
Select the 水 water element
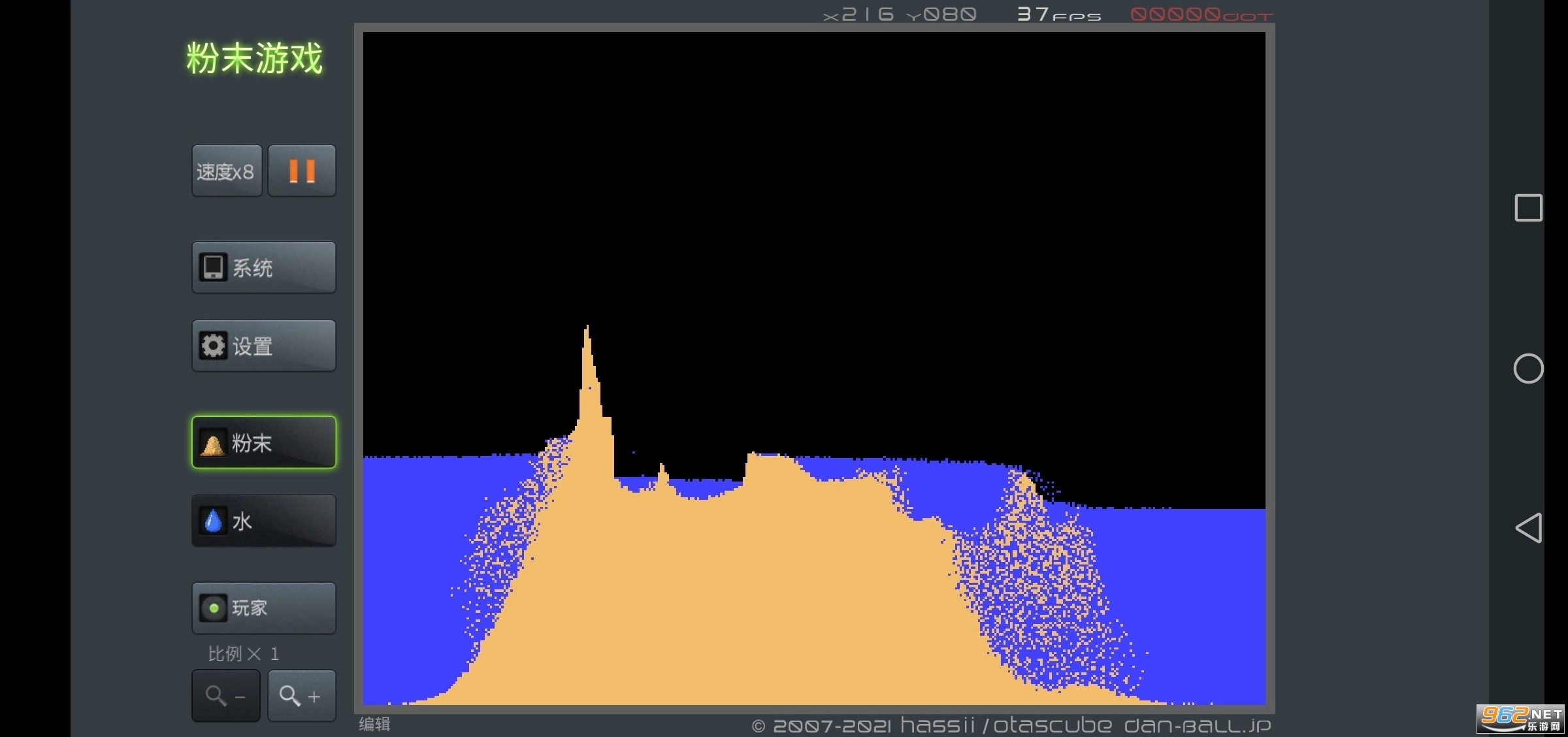coord(263,521)
